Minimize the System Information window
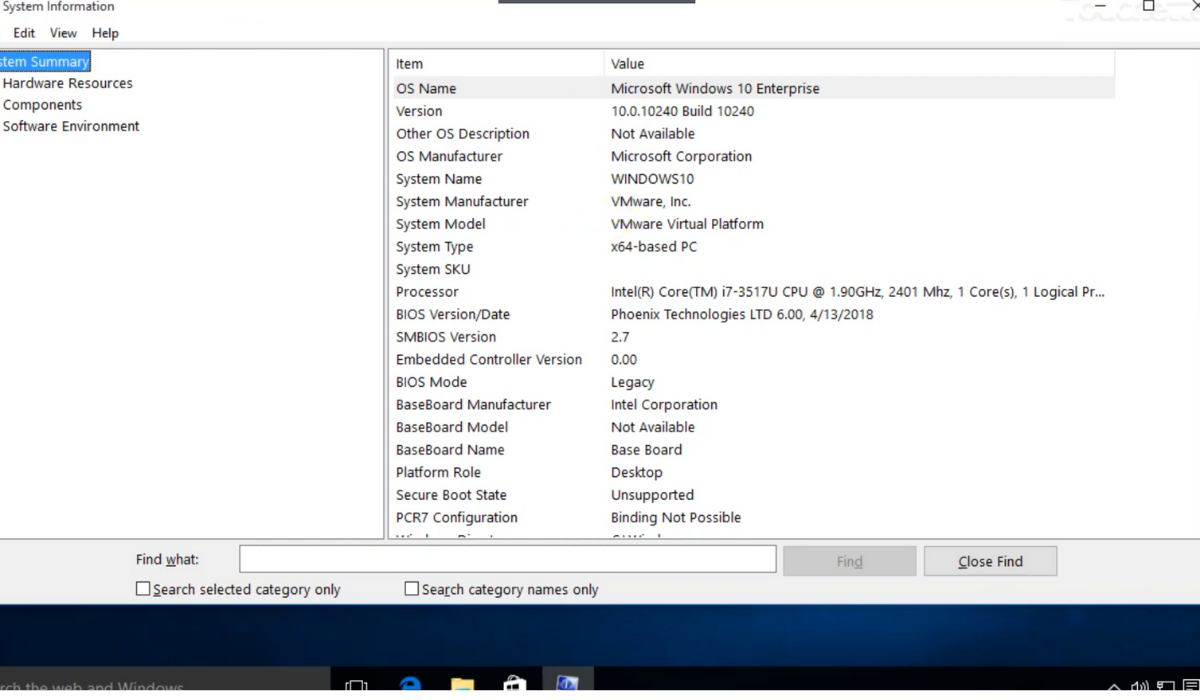Image resolution: width=1200 pixels, height=700 pixels. click(x=1101, y=6)
